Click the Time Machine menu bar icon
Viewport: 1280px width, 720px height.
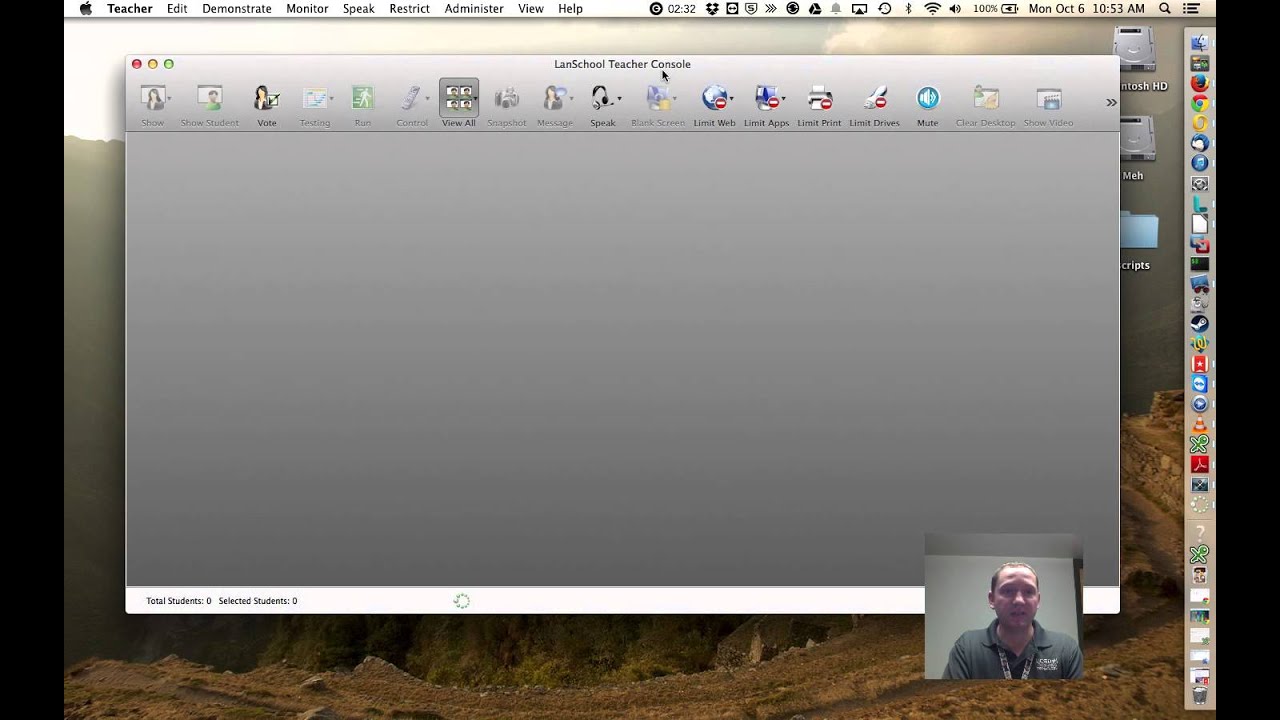tap(884, 8)
